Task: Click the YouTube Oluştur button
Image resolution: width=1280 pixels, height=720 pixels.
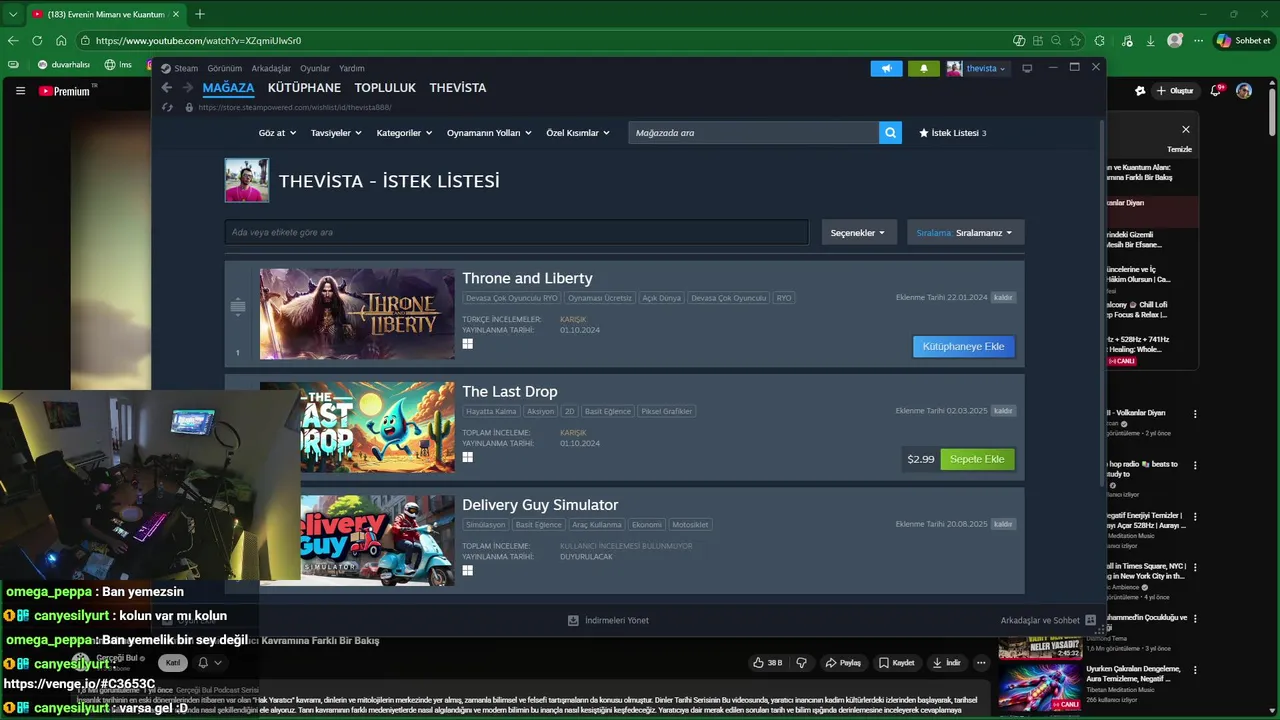Action: pos(1175,91)
